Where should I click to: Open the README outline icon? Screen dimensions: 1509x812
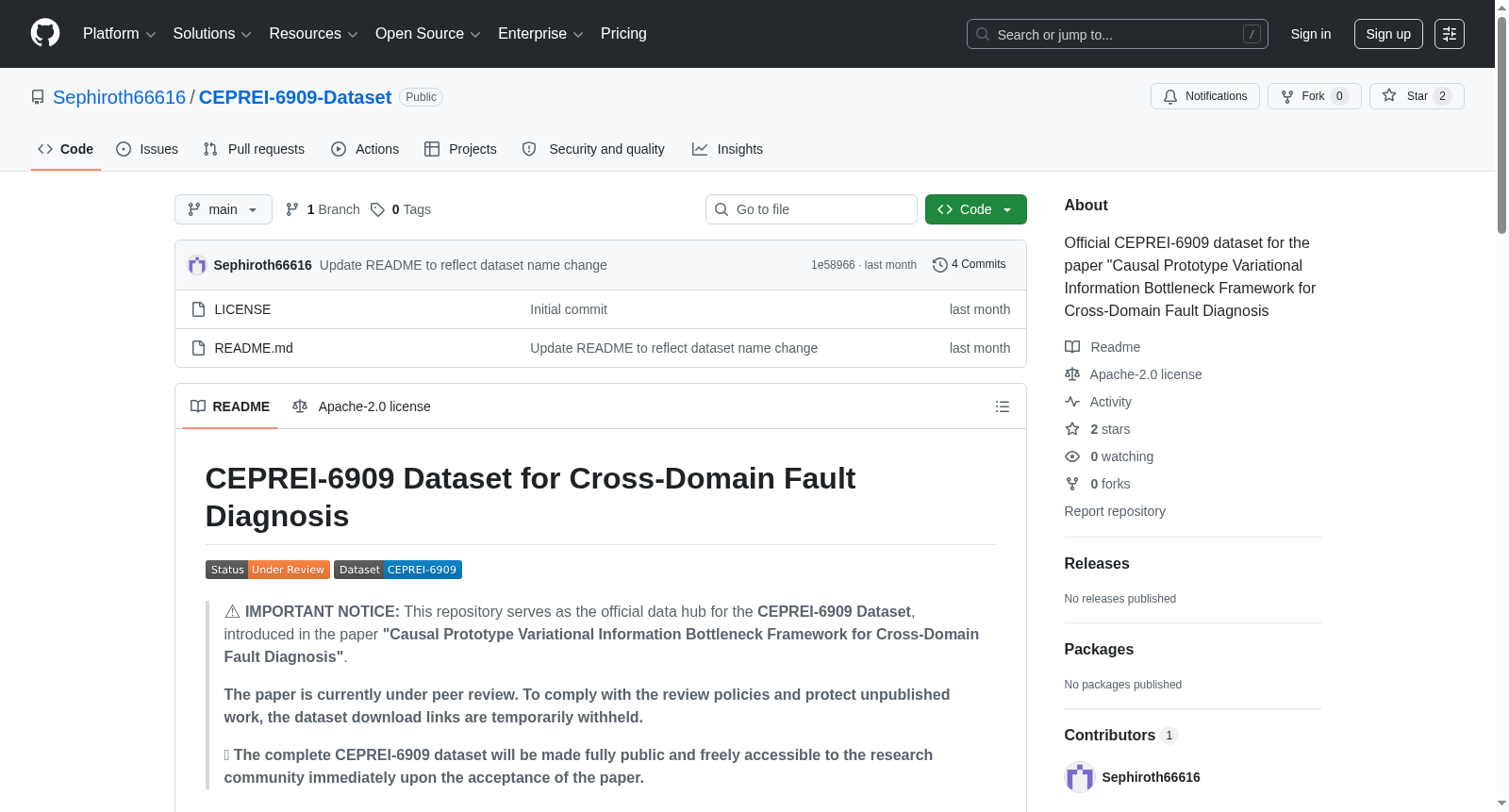point(1003,406)
